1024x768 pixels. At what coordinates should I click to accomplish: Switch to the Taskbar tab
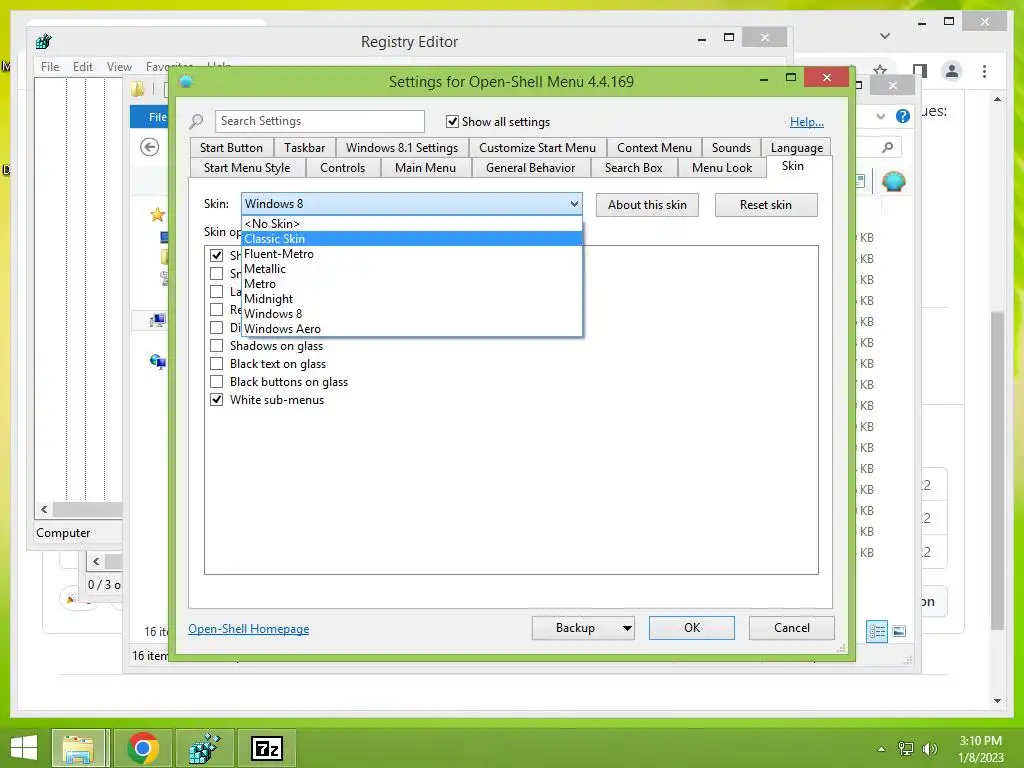pyautogui.click(x=304, y=148)
